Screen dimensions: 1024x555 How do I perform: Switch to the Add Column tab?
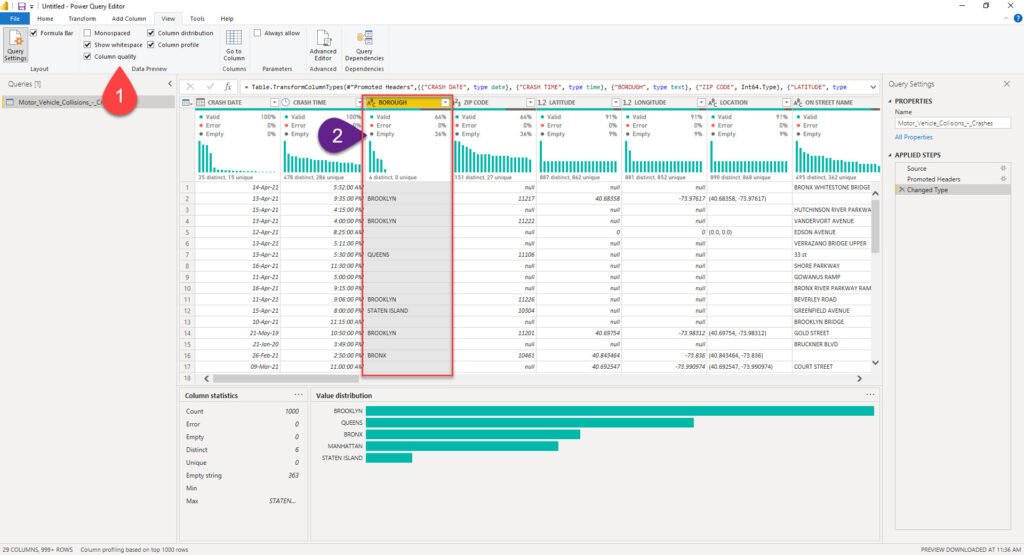point(129,18)
